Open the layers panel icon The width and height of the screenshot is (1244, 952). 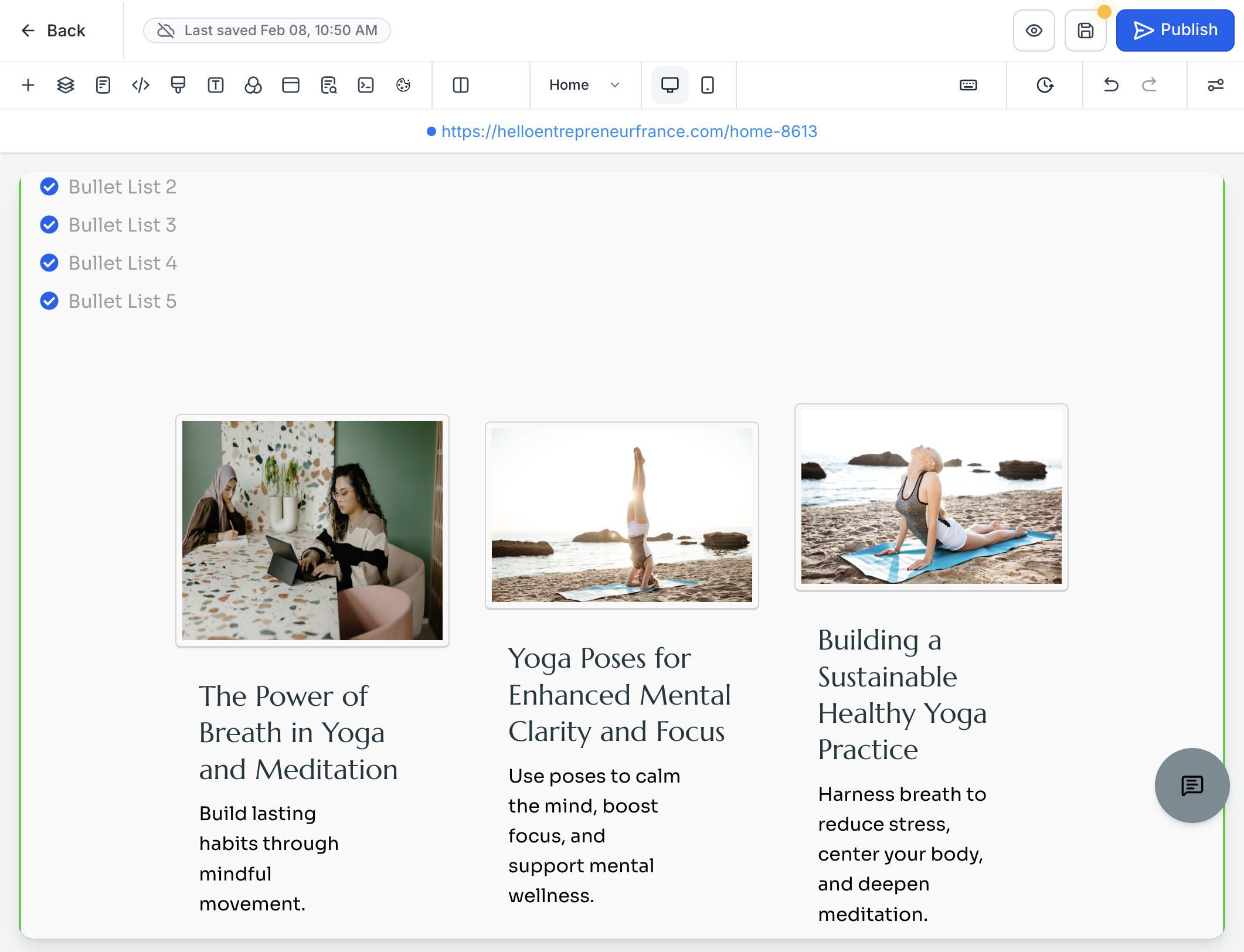coord(66,85)
